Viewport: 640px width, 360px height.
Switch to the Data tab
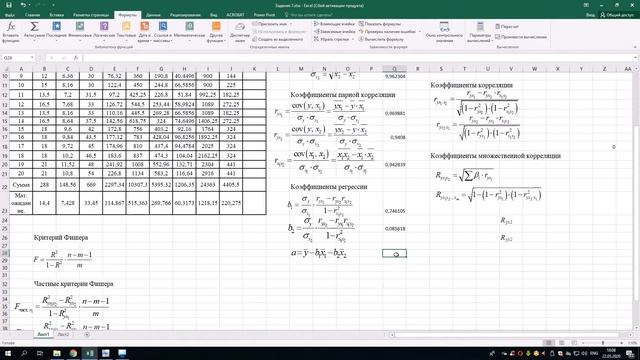153,15
